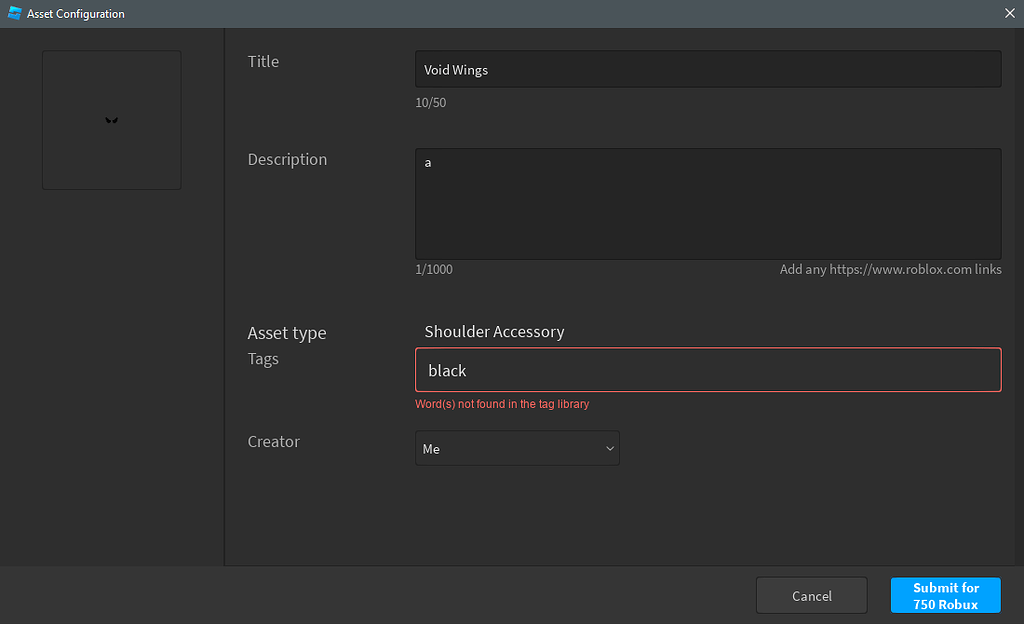1024x624 pixels.
Task: Click the "10/50" character counter
Action: pyautogui.click(x=430, y=102)
